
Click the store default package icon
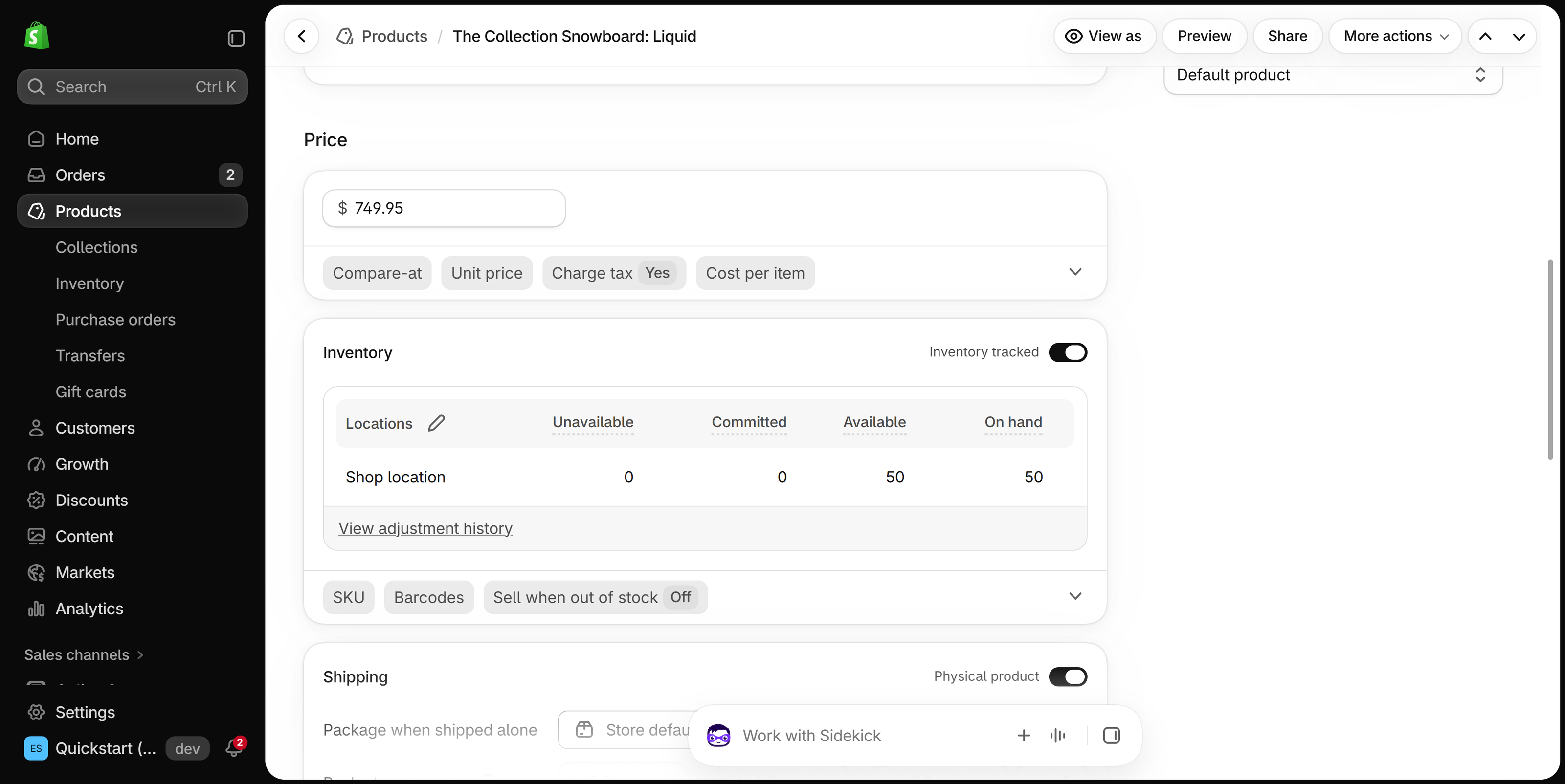click(584, 729)
